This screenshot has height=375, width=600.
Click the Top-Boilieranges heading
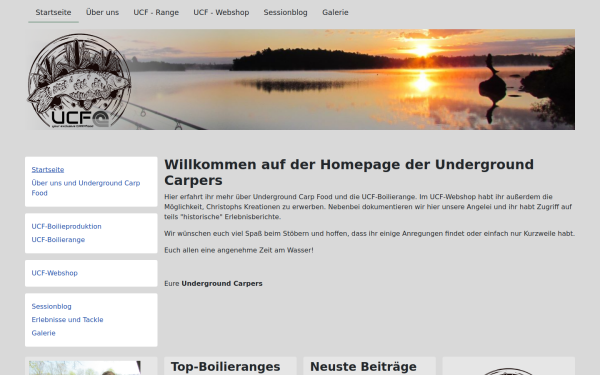click(x=225, y=367)
